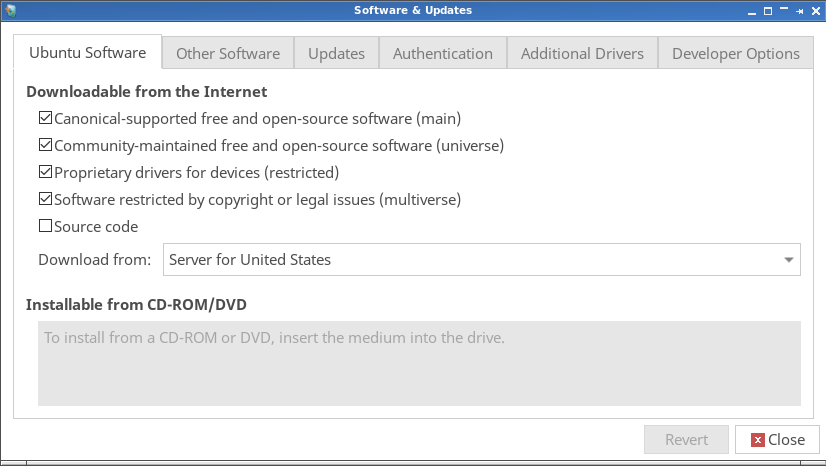The width and height of the screenshot is (826, 466).
Task: Open the Developer Options tab
Action: pos(736,53)
